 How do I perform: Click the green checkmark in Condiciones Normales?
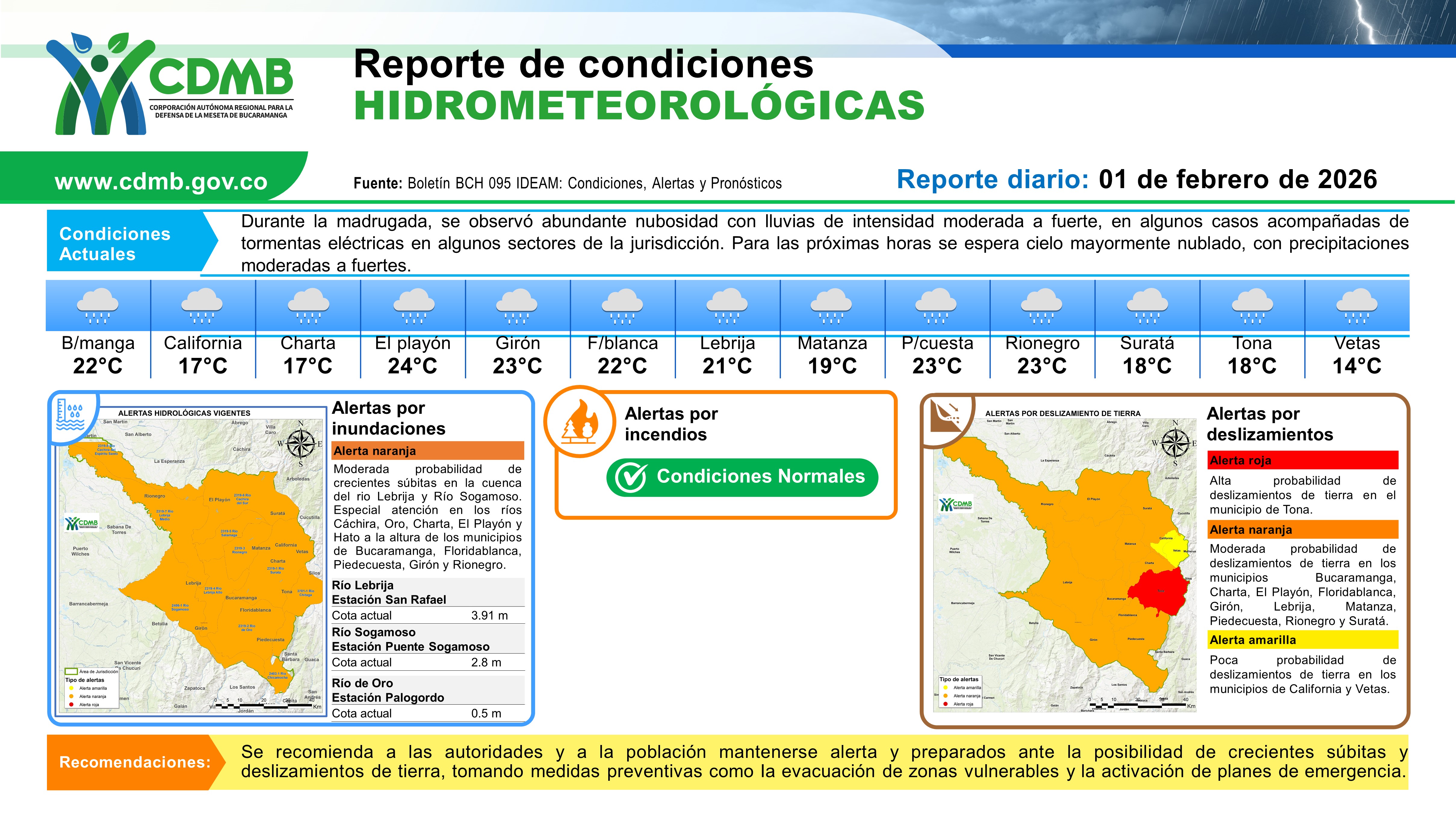point(630,478)
